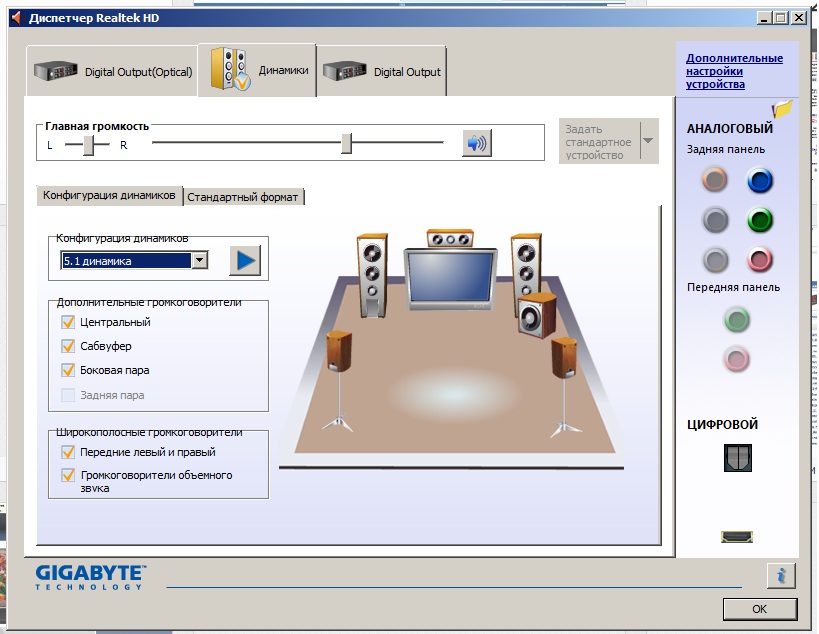Open the connector settings folder icon
Image resolution: width=819 pixels, height=634 pixels.
782,109
